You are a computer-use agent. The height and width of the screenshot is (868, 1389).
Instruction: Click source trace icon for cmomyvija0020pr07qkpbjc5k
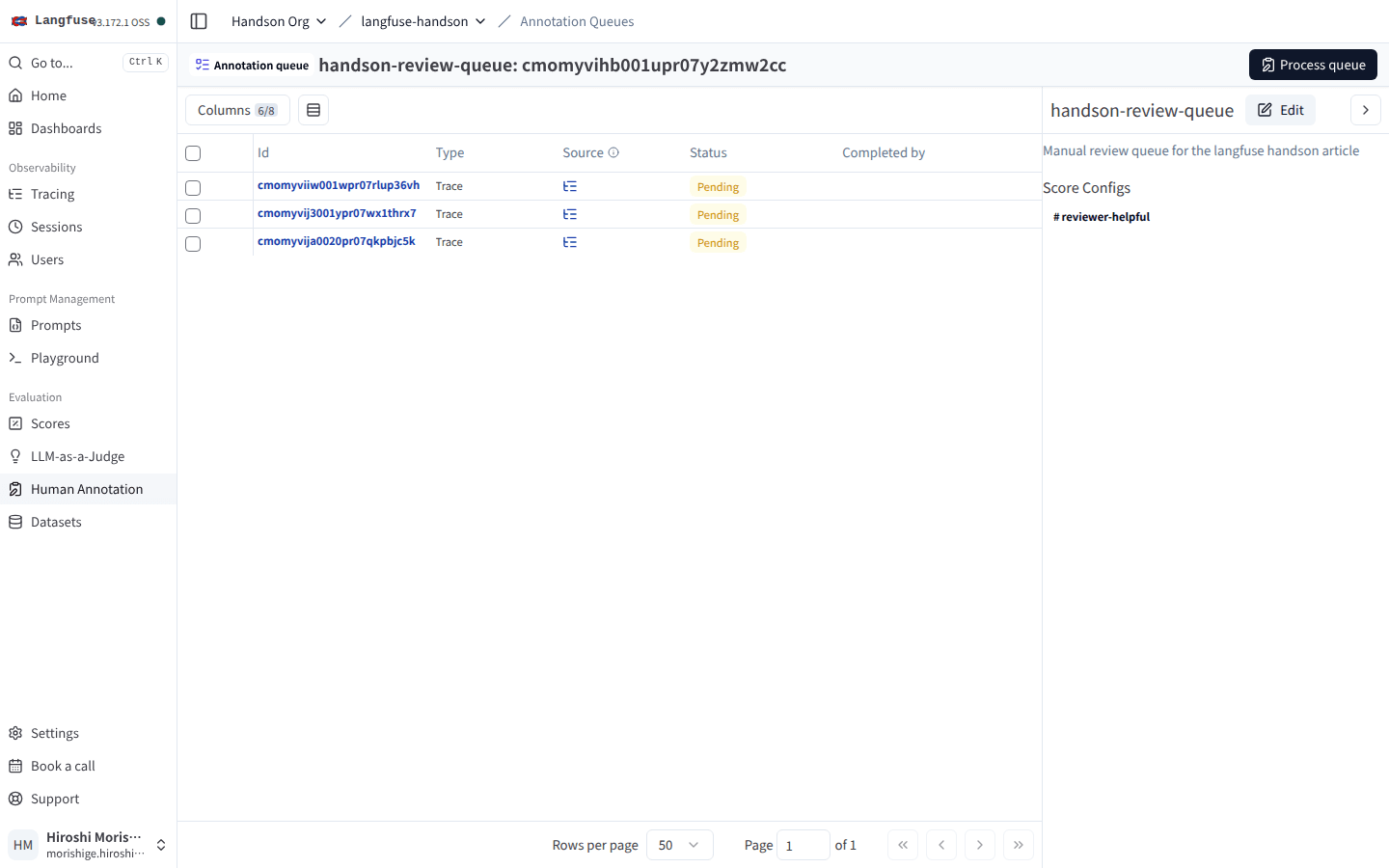click(570, 242)
